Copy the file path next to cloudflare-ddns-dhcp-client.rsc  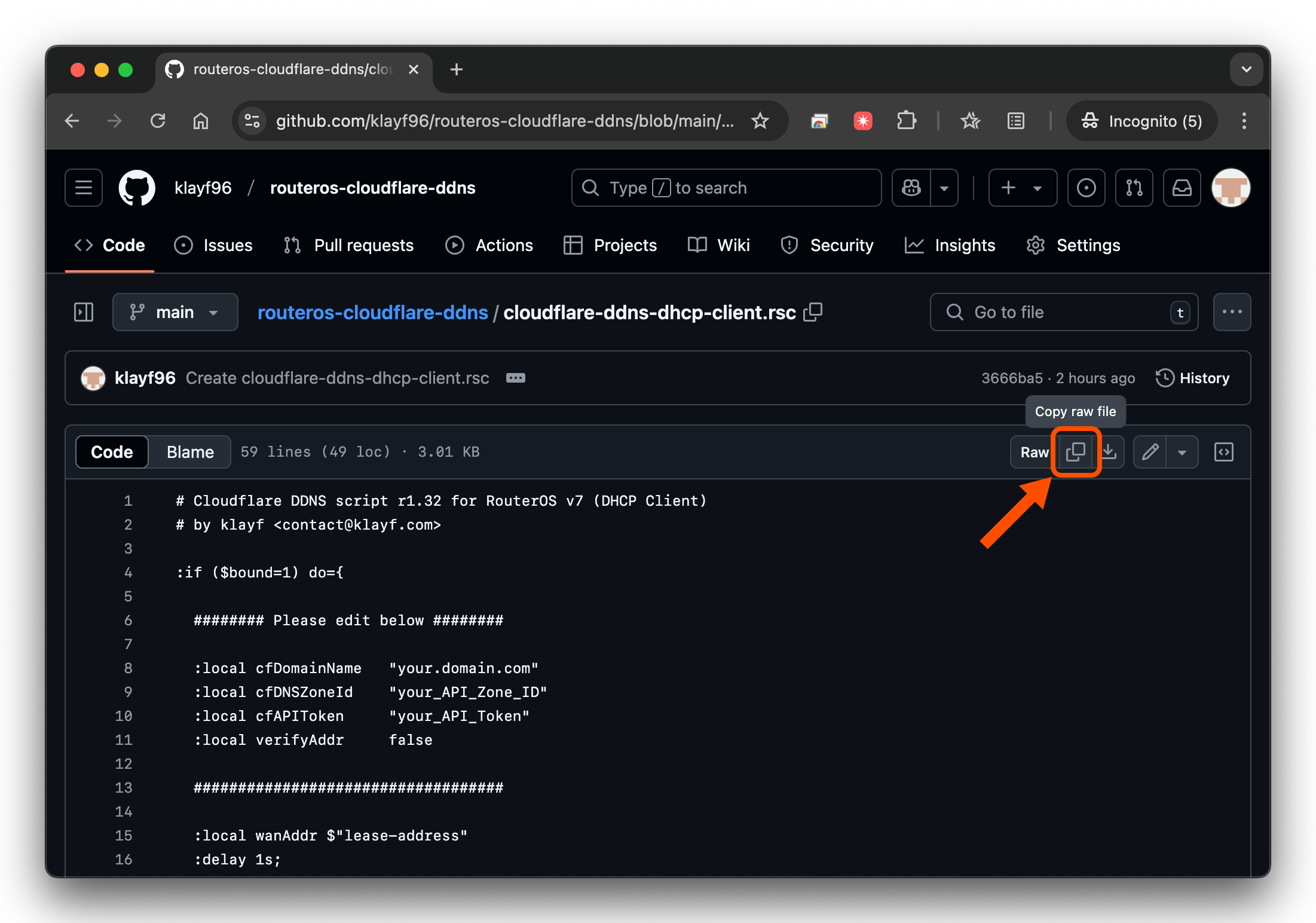pyautogui.click(x=813, y=312)
